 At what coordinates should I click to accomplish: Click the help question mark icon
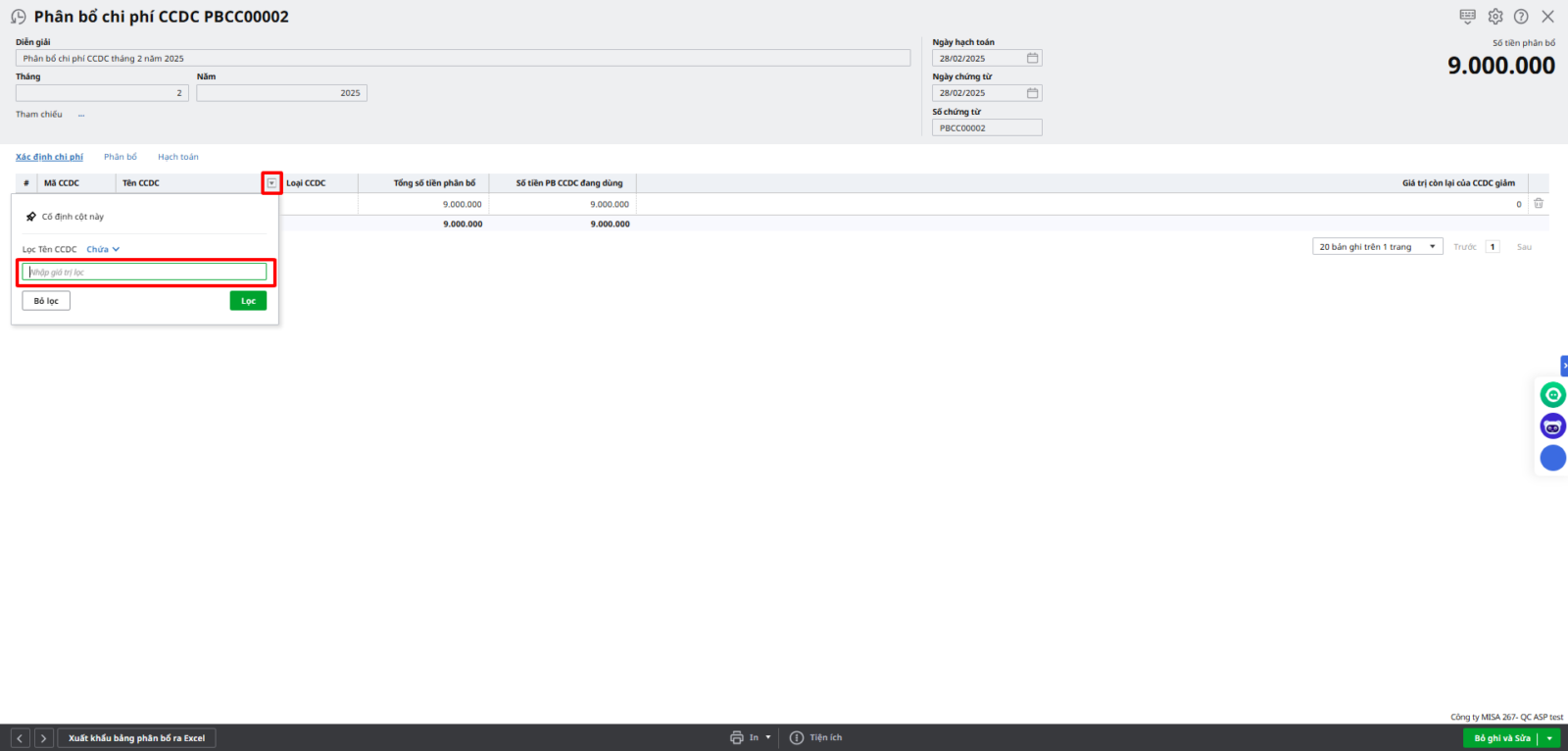tap(1521, 17)
